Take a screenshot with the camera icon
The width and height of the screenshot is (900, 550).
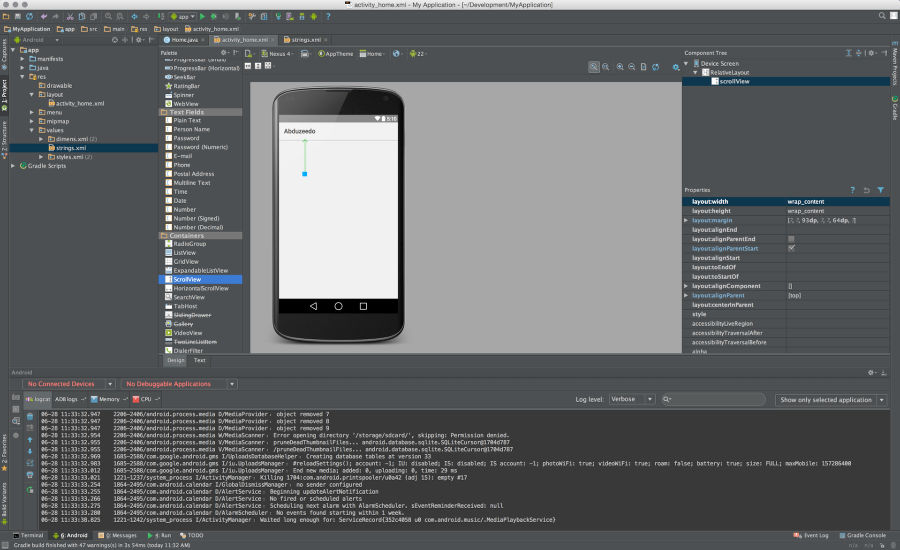pos(15,397)
